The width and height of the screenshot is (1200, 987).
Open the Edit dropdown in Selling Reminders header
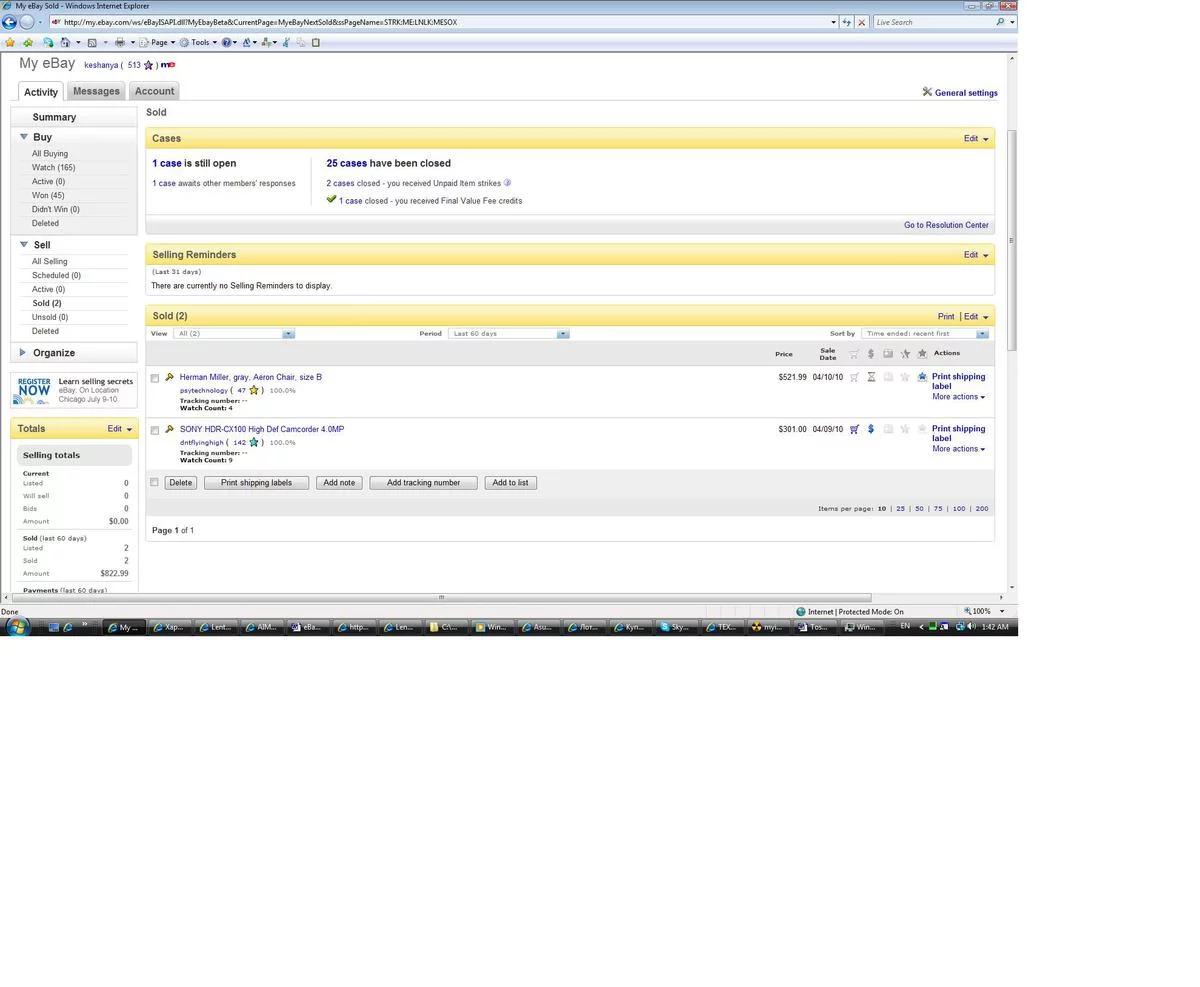click(x=976, y=255)
